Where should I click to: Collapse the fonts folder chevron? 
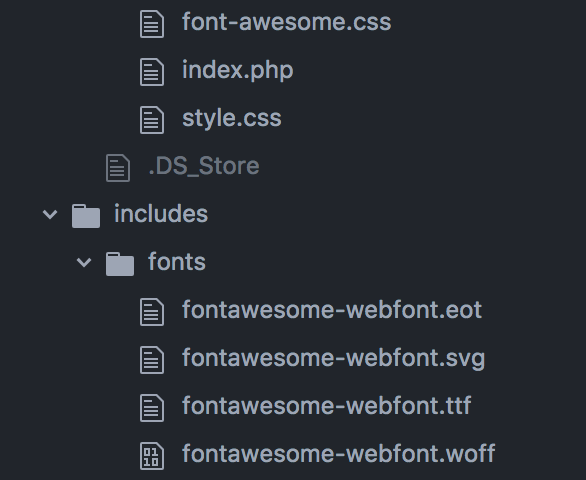84,262
